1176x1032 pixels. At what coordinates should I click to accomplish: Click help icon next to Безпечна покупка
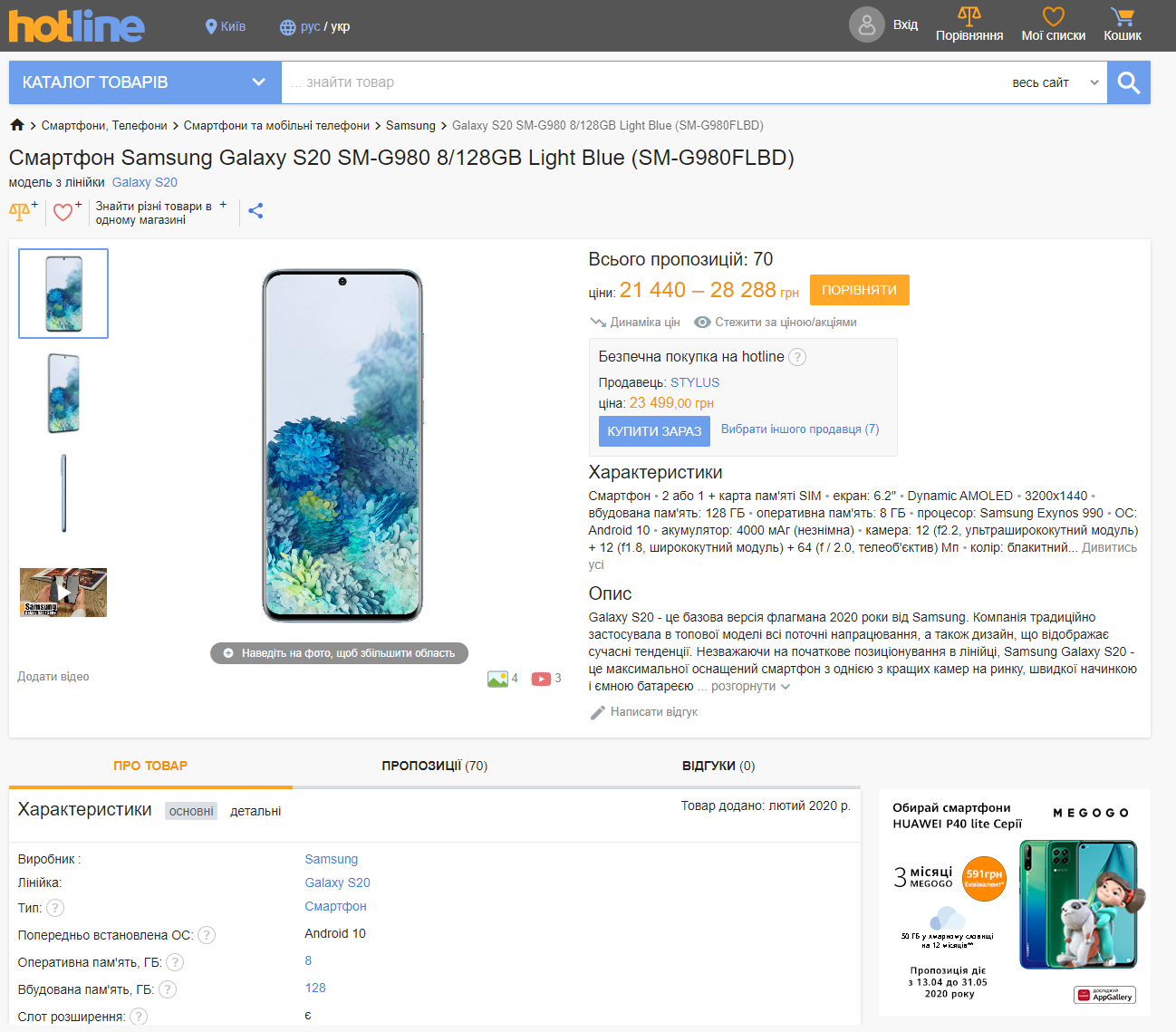(x=797, y=357)
